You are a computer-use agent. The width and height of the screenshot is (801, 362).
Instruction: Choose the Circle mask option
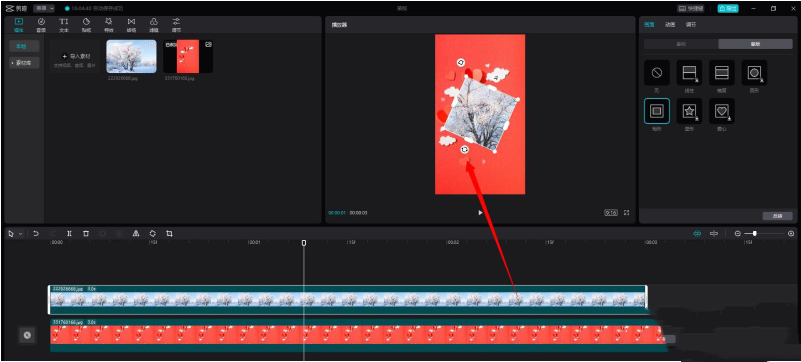755,73
